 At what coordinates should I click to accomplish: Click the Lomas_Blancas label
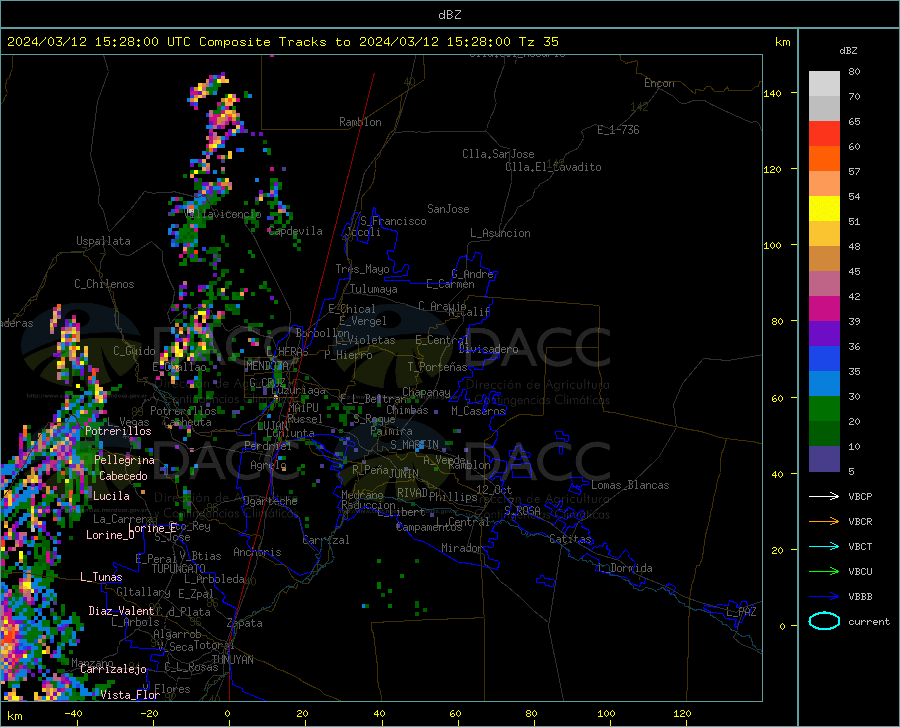630,485
